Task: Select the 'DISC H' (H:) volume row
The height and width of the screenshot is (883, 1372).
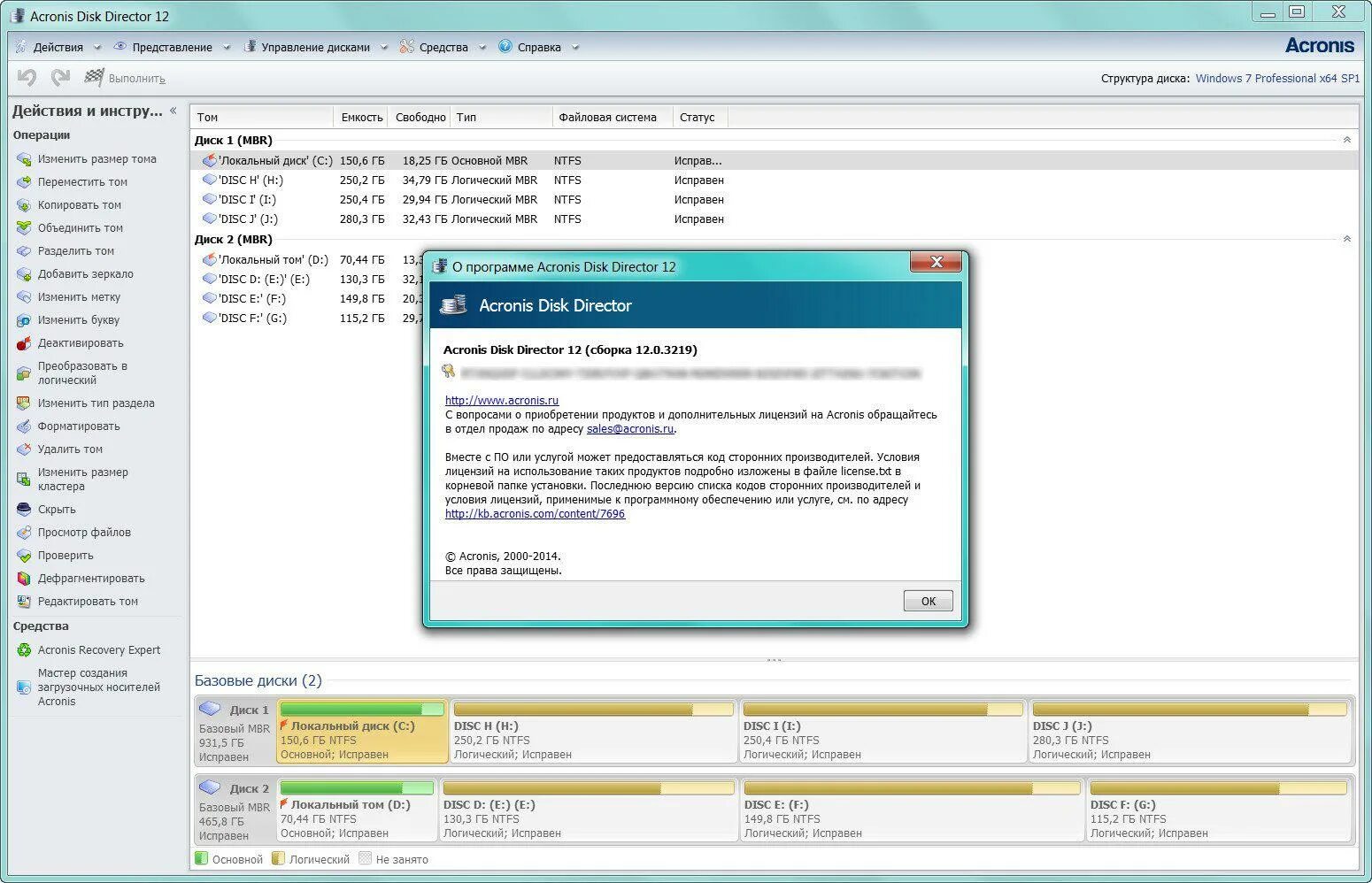Action: pos(775,180)
